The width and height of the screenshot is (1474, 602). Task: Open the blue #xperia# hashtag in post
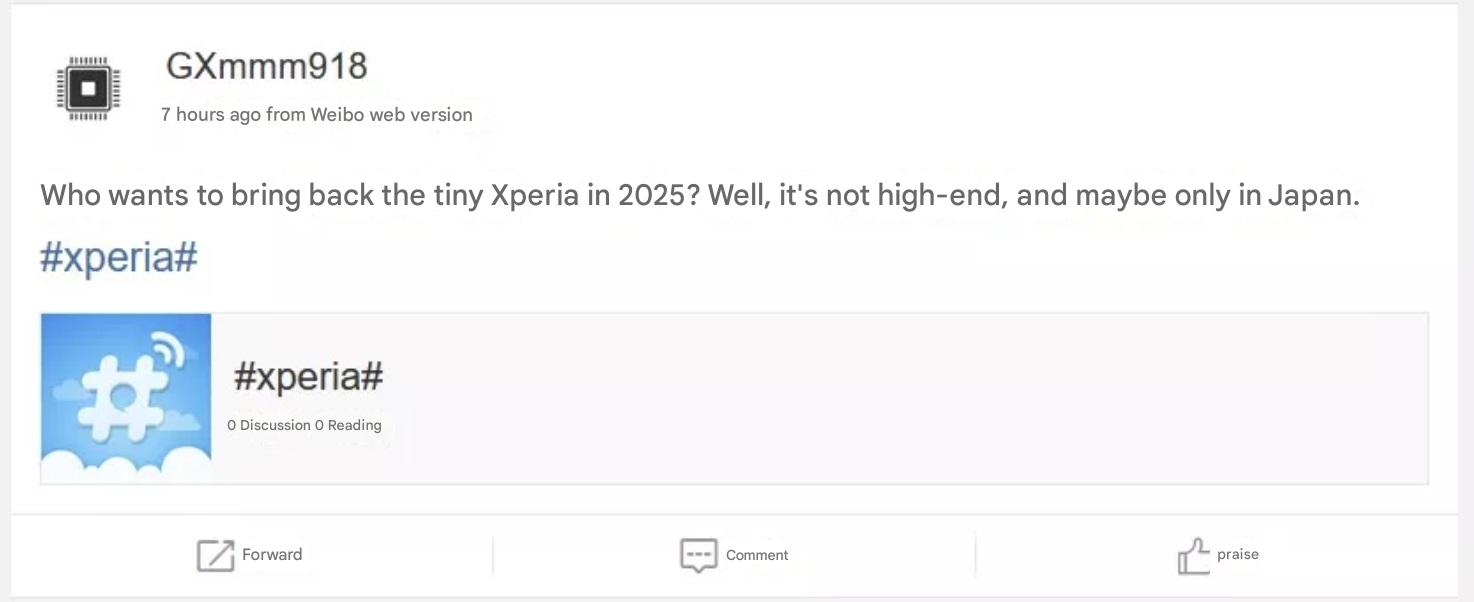119,256
